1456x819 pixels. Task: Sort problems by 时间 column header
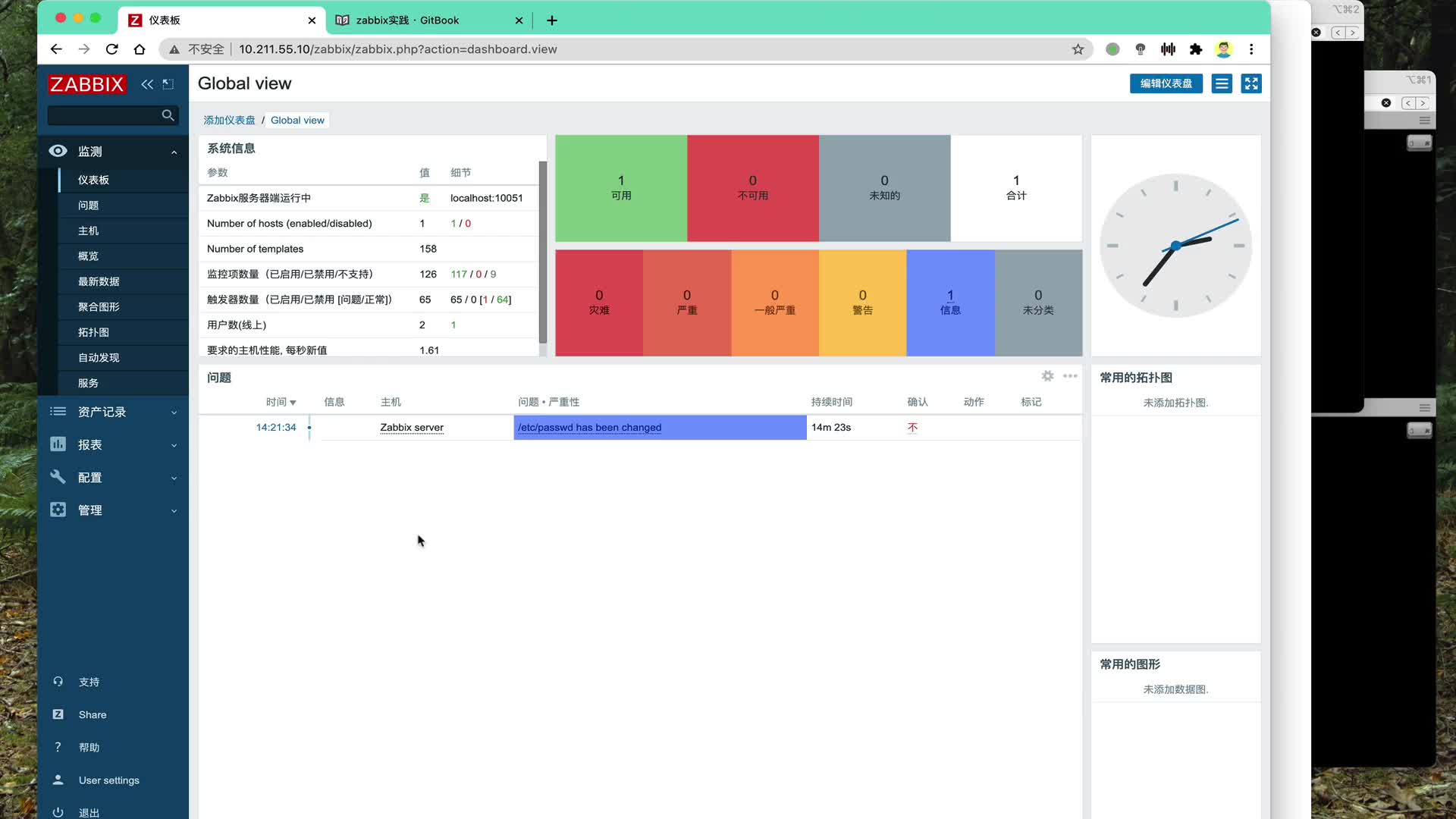coord(281,402)
